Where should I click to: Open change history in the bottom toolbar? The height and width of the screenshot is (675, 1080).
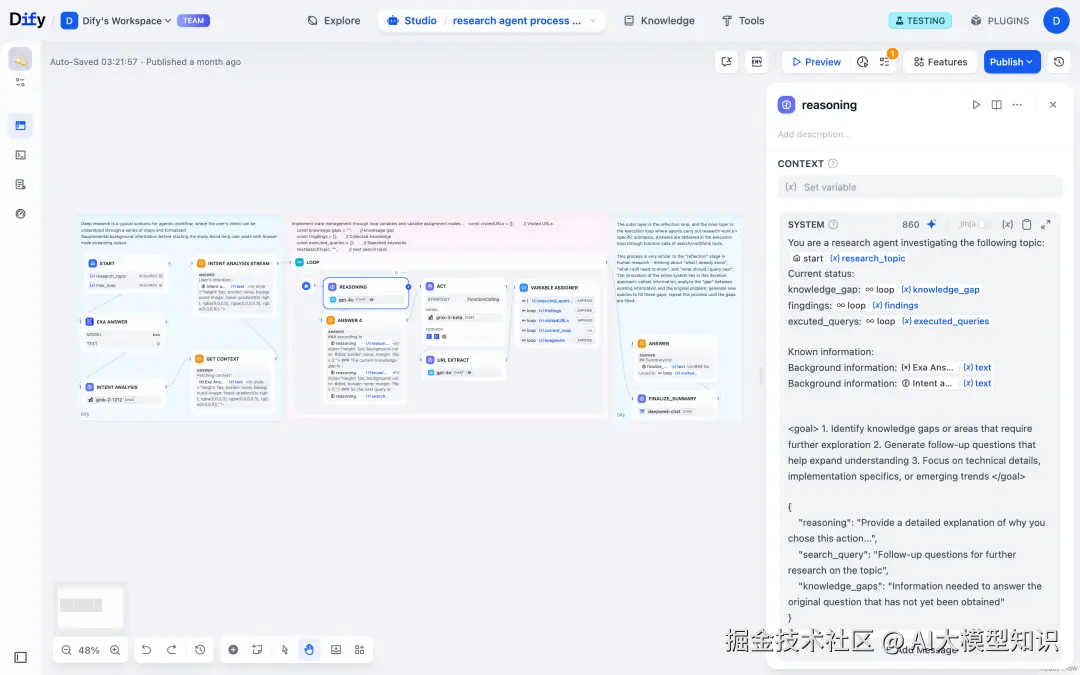(200, 650)
